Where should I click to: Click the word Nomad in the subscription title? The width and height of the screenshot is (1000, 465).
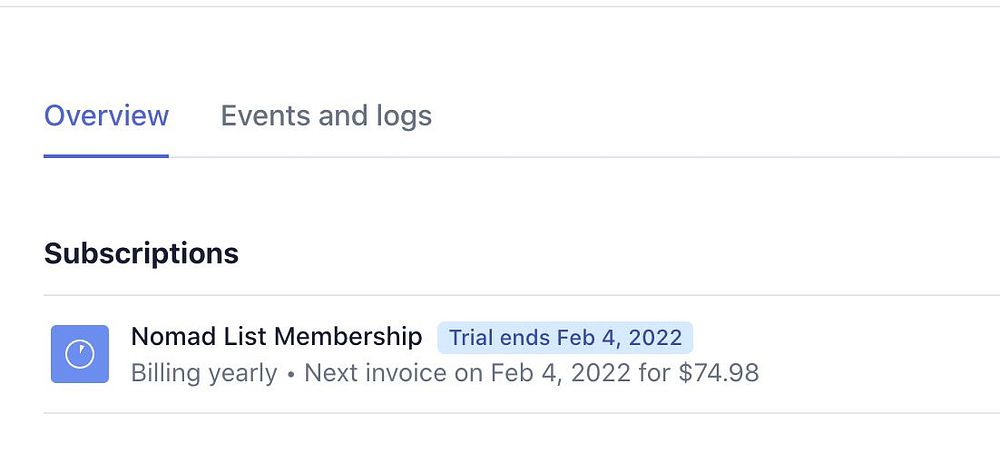coord(167,337)
